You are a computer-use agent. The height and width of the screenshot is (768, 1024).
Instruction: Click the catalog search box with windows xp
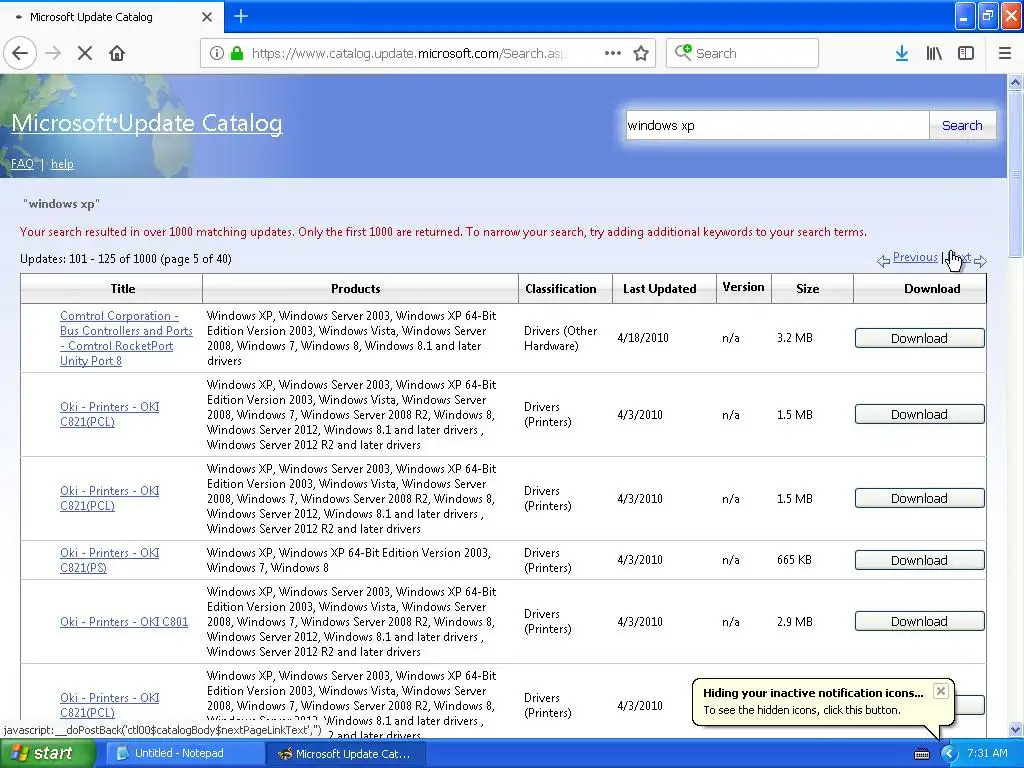coord(777,125)
